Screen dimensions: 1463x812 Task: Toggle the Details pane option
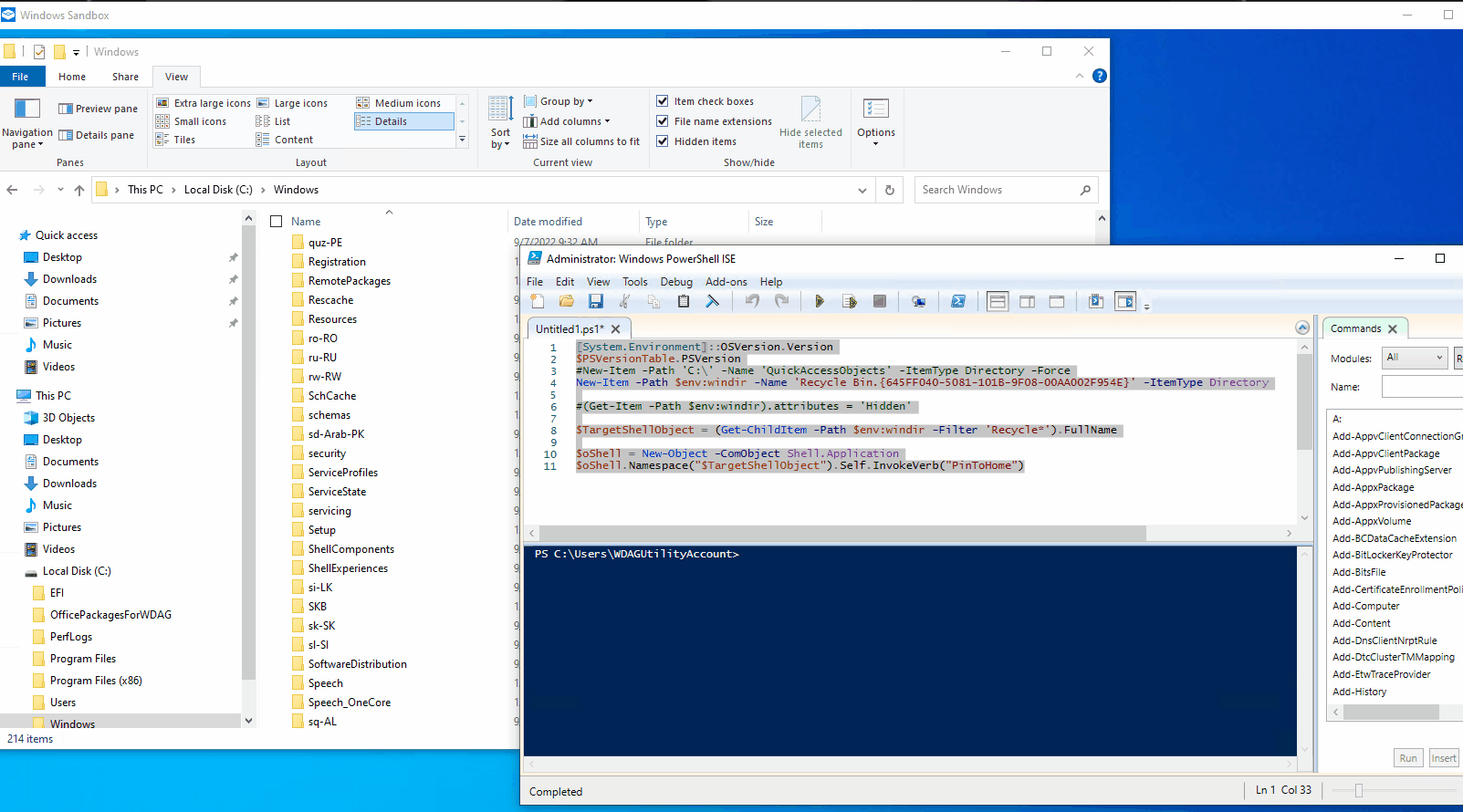pos(96,135)
